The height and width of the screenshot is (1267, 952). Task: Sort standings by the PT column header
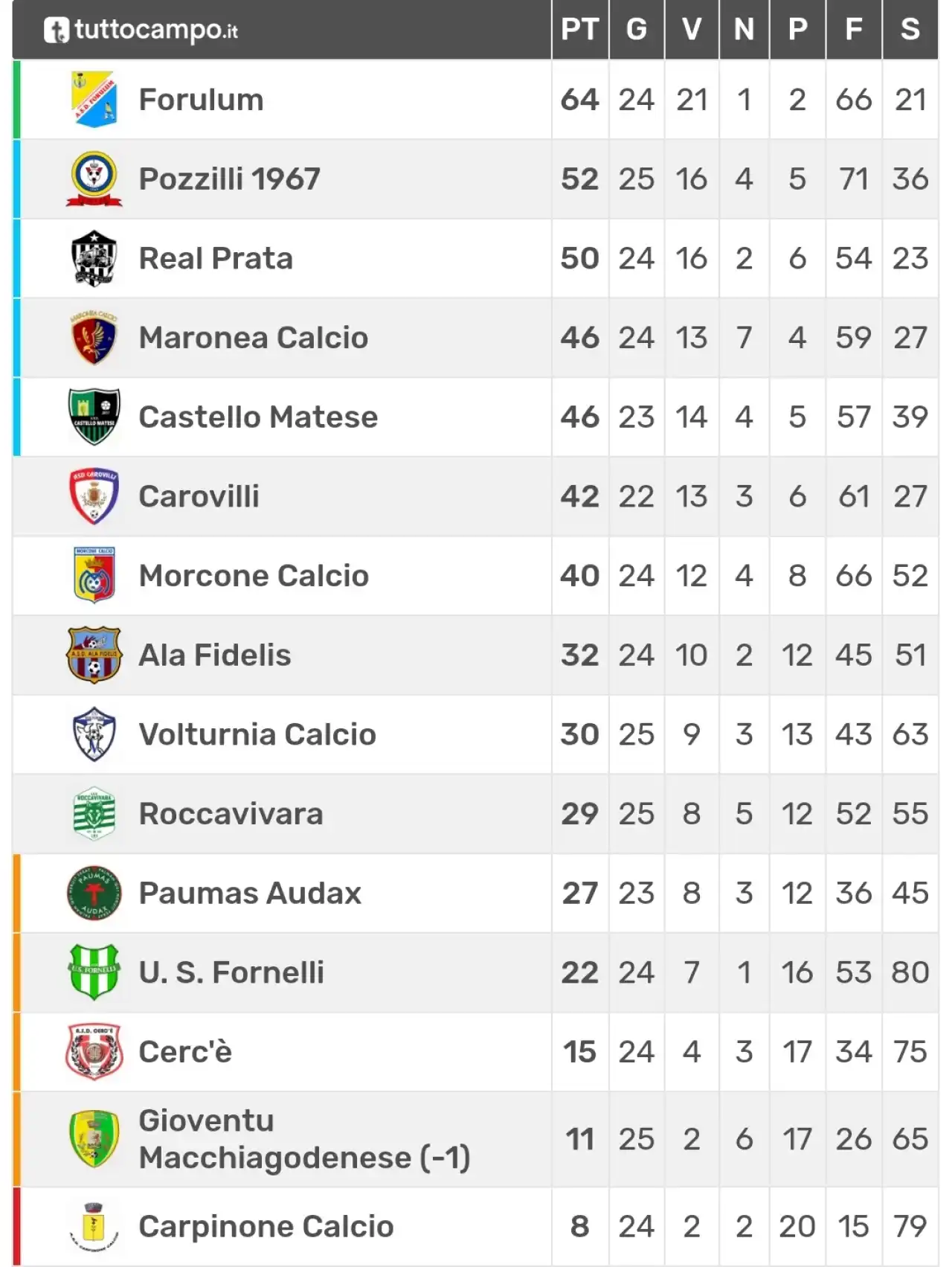tap(579, 30)
